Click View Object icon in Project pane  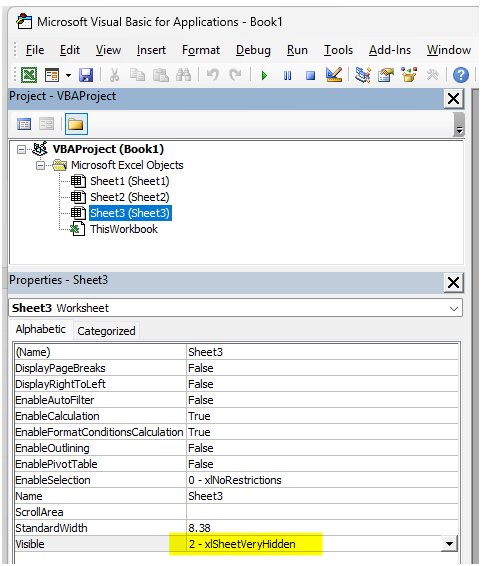[47, 125]
